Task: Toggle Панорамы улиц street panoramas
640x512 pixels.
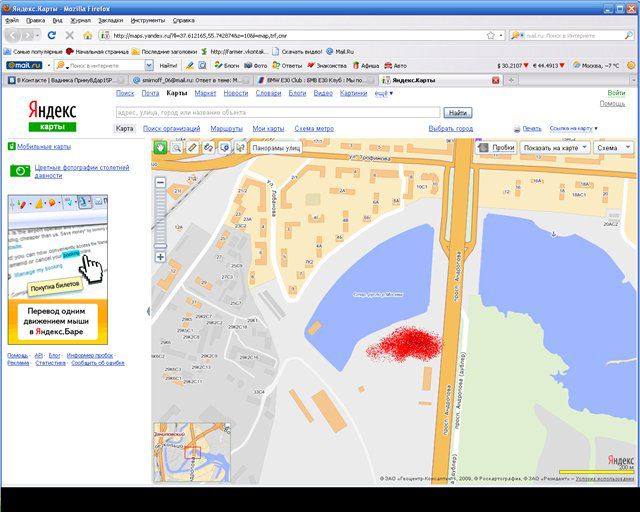Action: [276, 148]
